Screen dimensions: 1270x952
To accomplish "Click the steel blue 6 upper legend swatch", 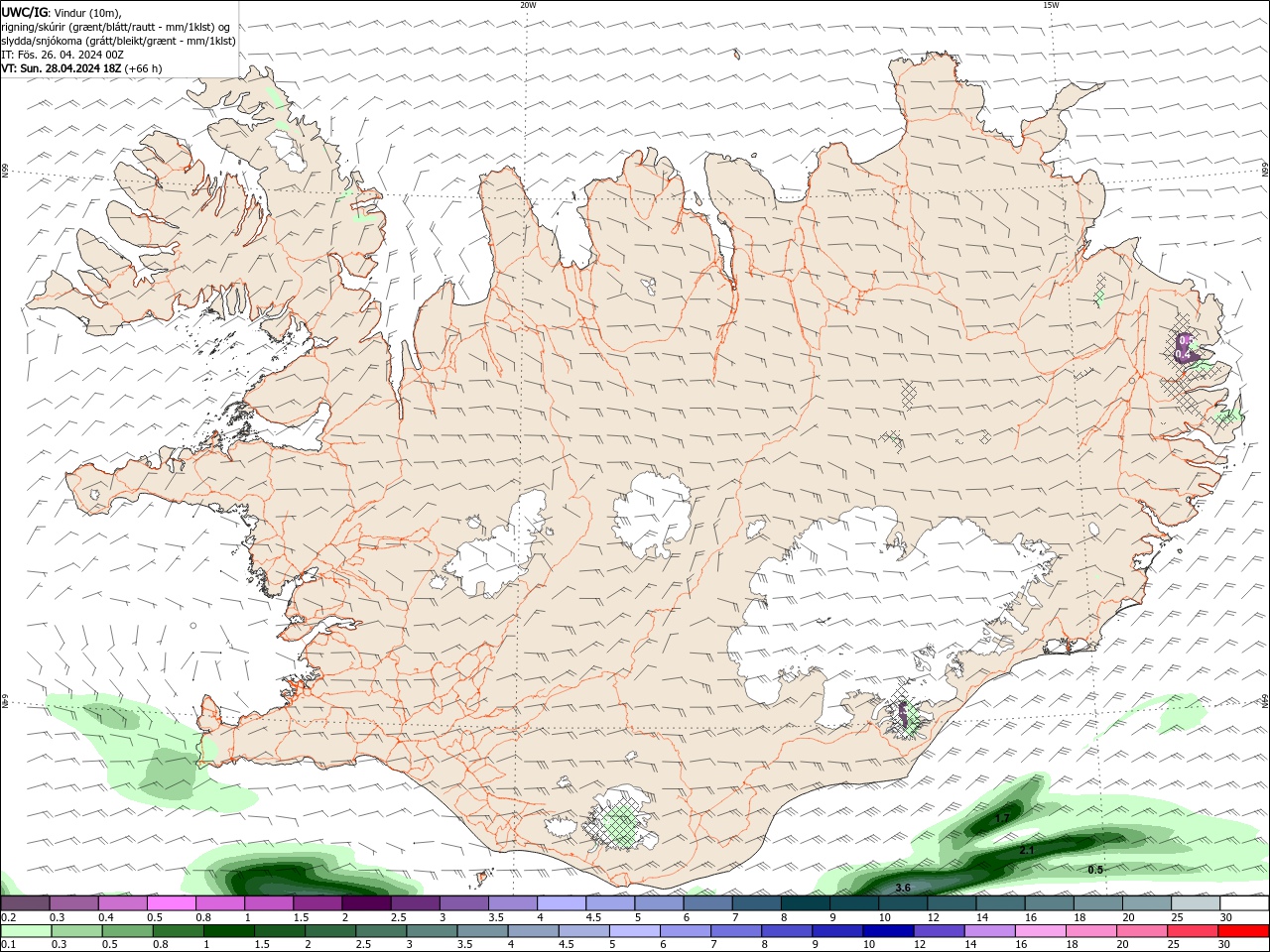I will (x=707, y=903).
